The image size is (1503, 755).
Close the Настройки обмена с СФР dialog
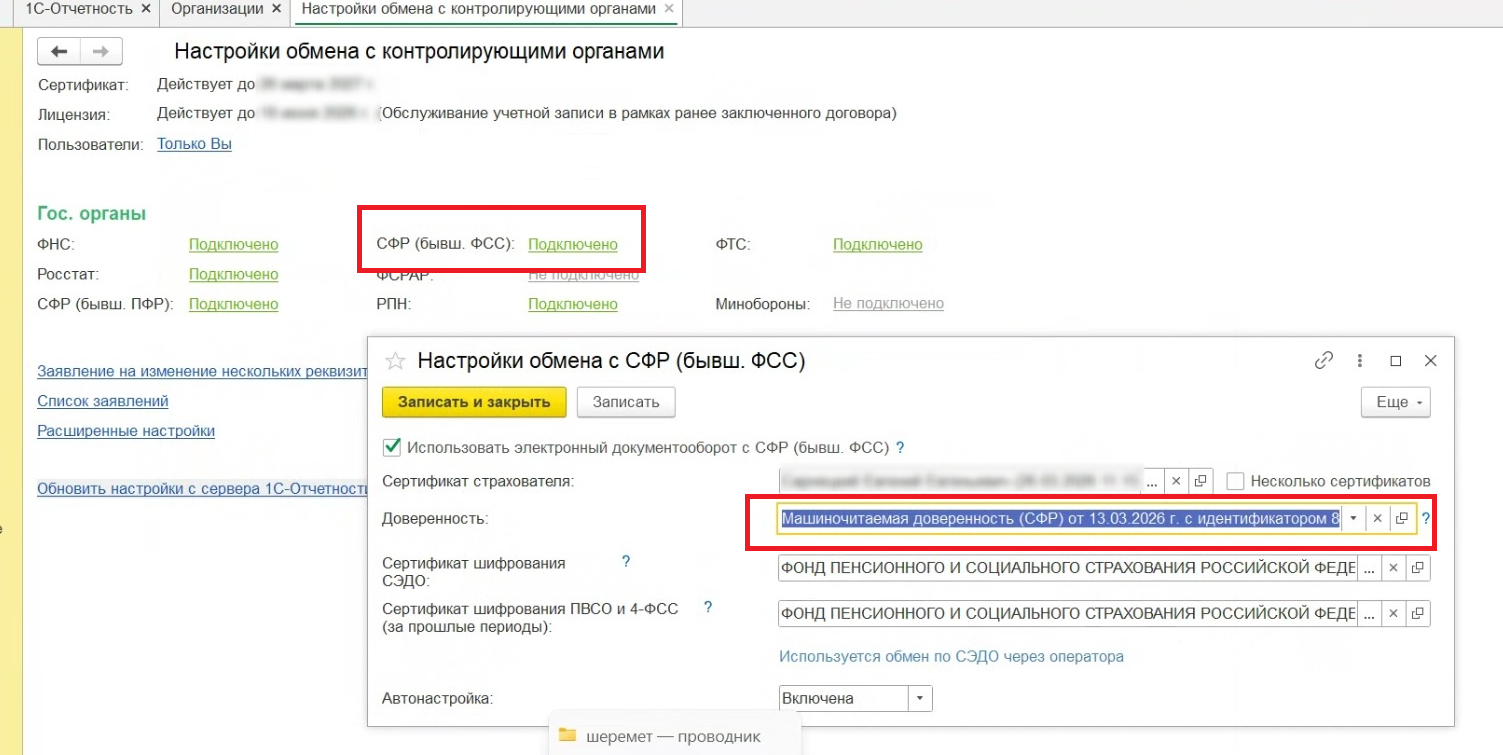click(x=1430, y=360)
